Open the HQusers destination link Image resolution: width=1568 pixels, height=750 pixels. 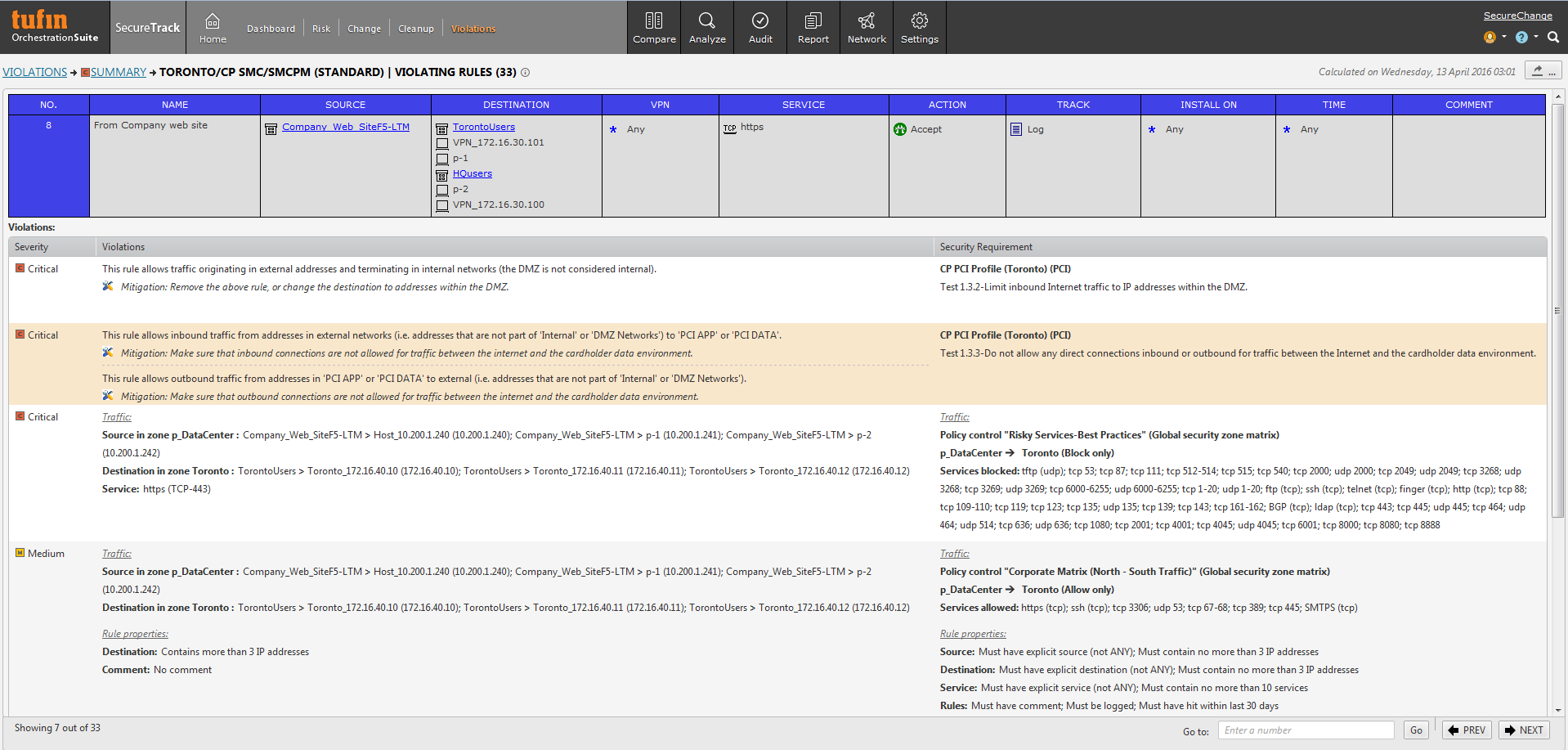pyautogui.click(x=473, y=173)
